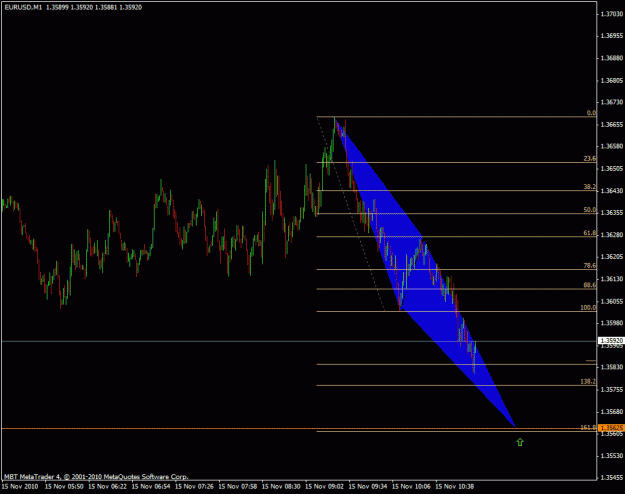Select the Fibonacci 23.6 level label
This screenshot has height=494, width=625.
pos(590,158)
